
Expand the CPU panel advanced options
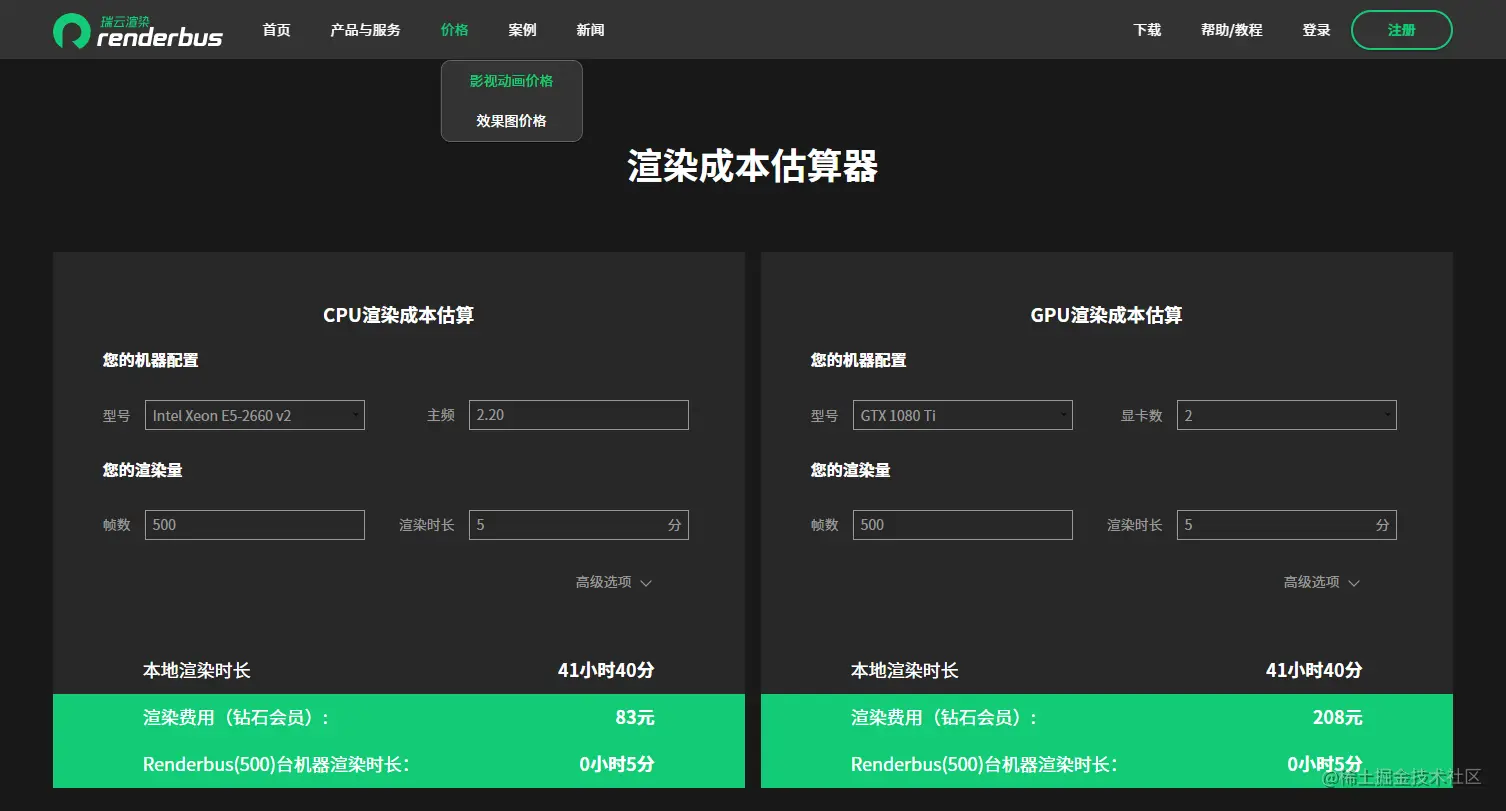tap(611, 581)
